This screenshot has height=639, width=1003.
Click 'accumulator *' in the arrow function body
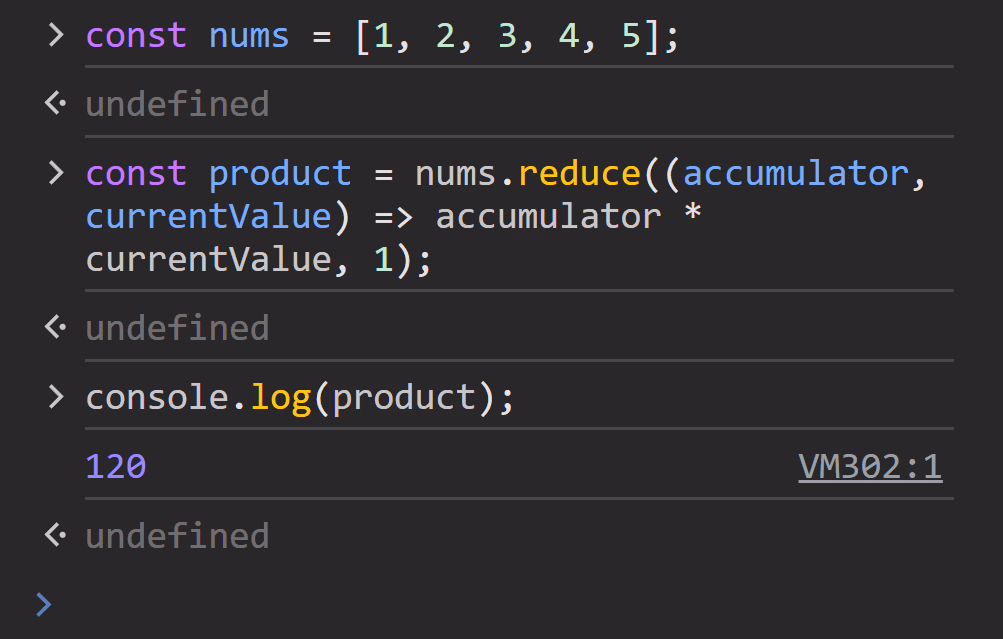[569, 216]
